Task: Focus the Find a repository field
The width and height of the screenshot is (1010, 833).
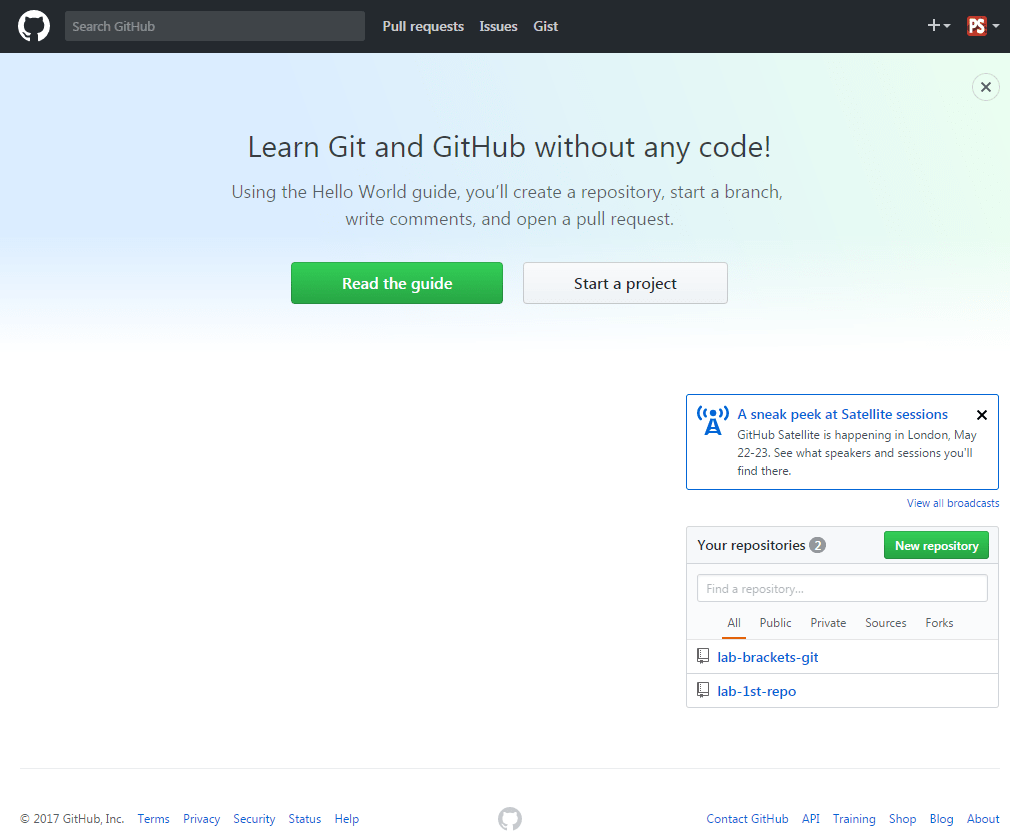Action: [842, 588]
